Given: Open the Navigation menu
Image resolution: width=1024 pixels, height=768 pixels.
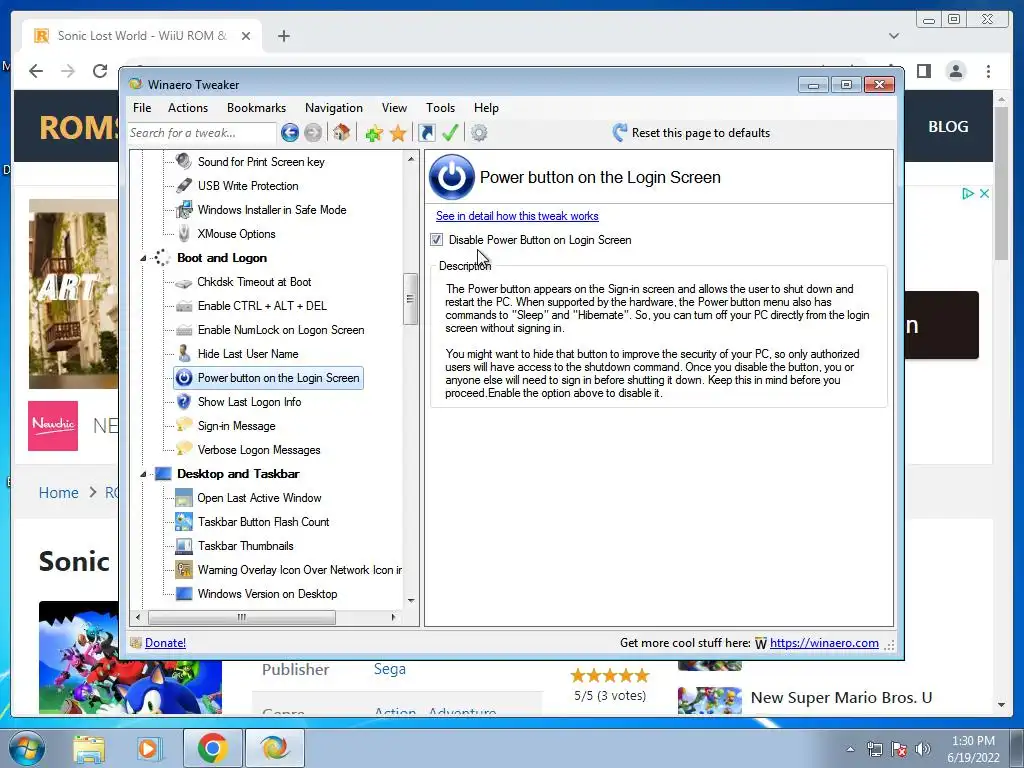Looking at the screenshot, I should [x=334, y=108].
